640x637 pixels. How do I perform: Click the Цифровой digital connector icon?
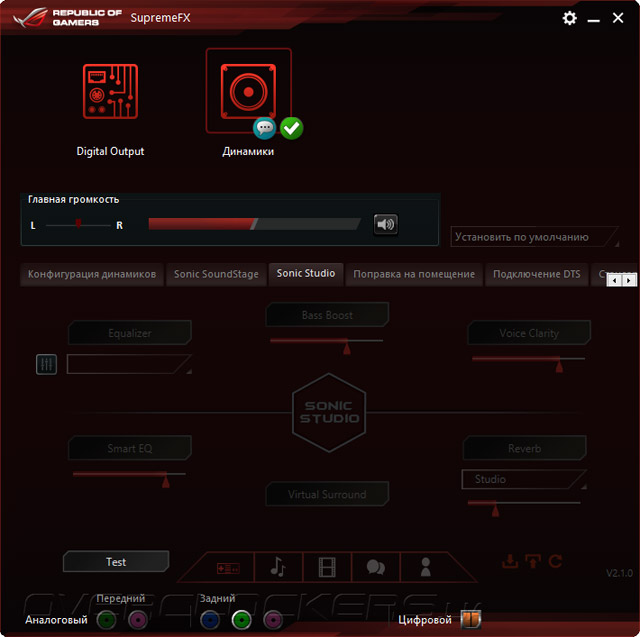(471, 619)
